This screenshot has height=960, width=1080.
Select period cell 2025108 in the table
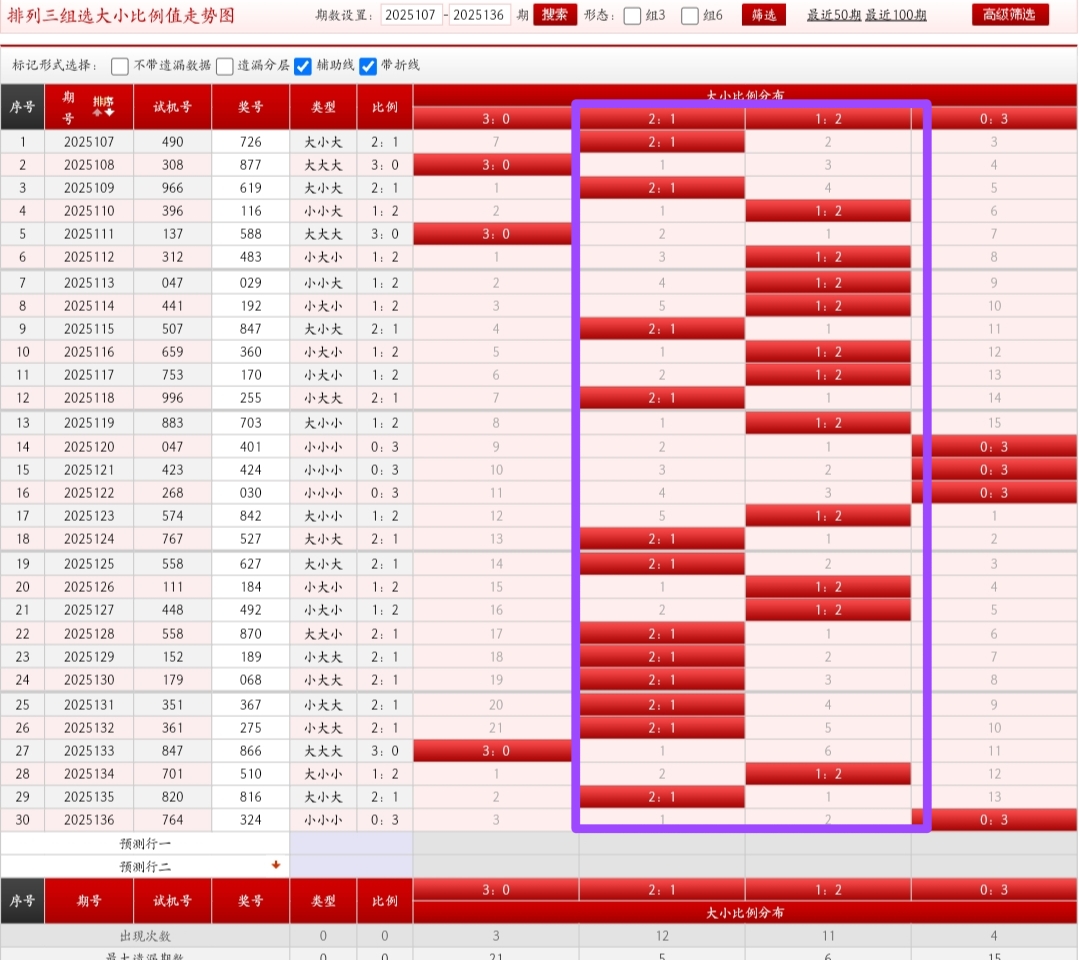click(x=89, y=165)
